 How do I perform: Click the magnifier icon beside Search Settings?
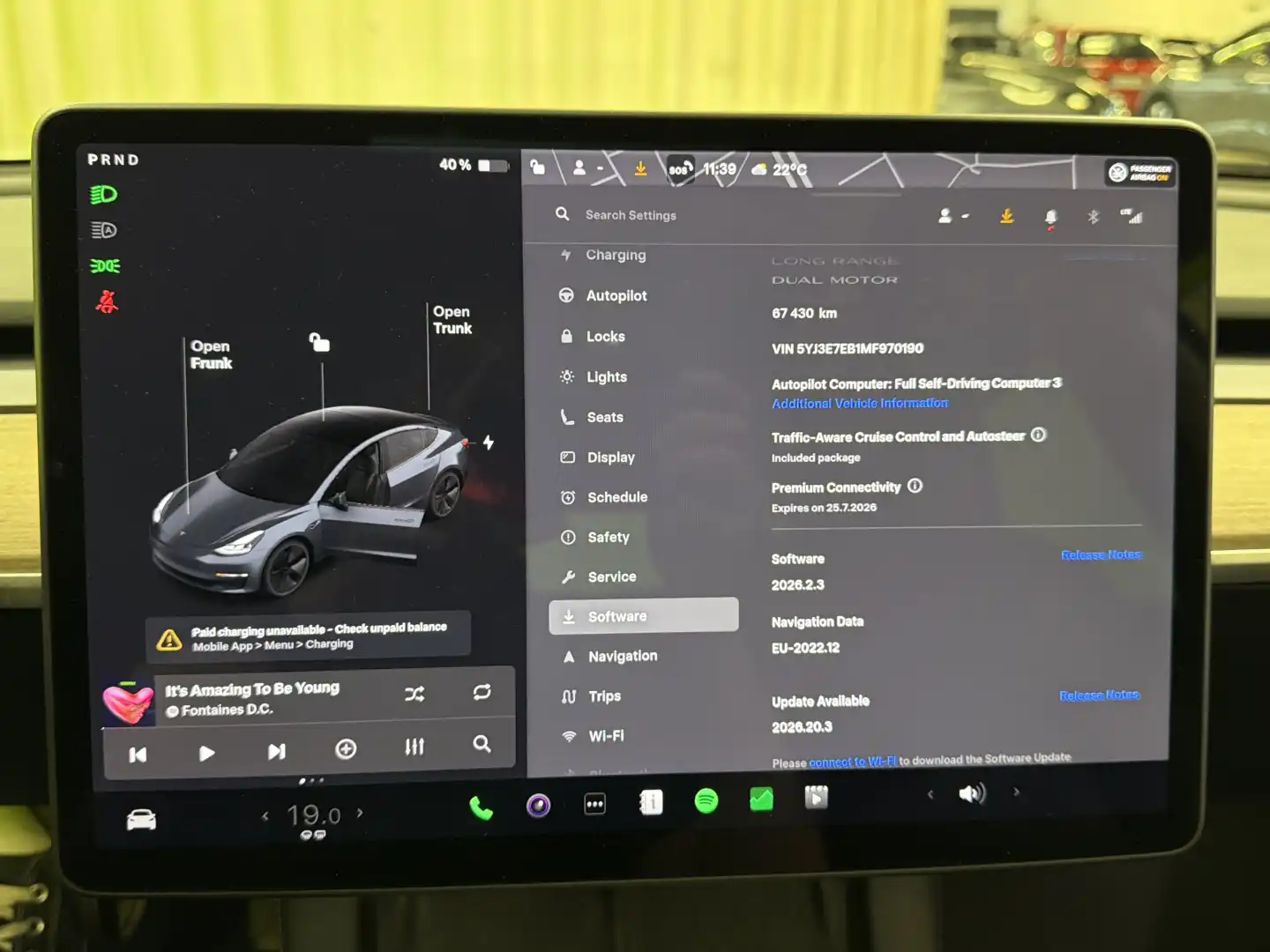[x=562, y=214]
